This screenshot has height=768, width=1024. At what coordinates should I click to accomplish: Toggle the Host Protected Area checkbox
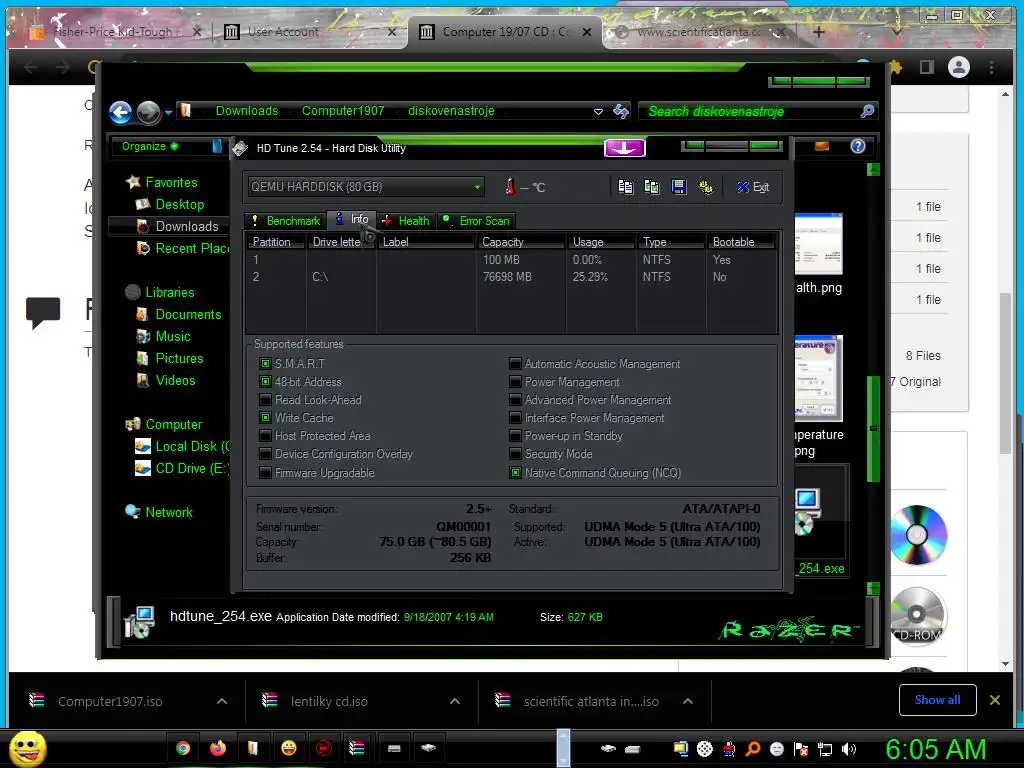[x=265, y=436]
